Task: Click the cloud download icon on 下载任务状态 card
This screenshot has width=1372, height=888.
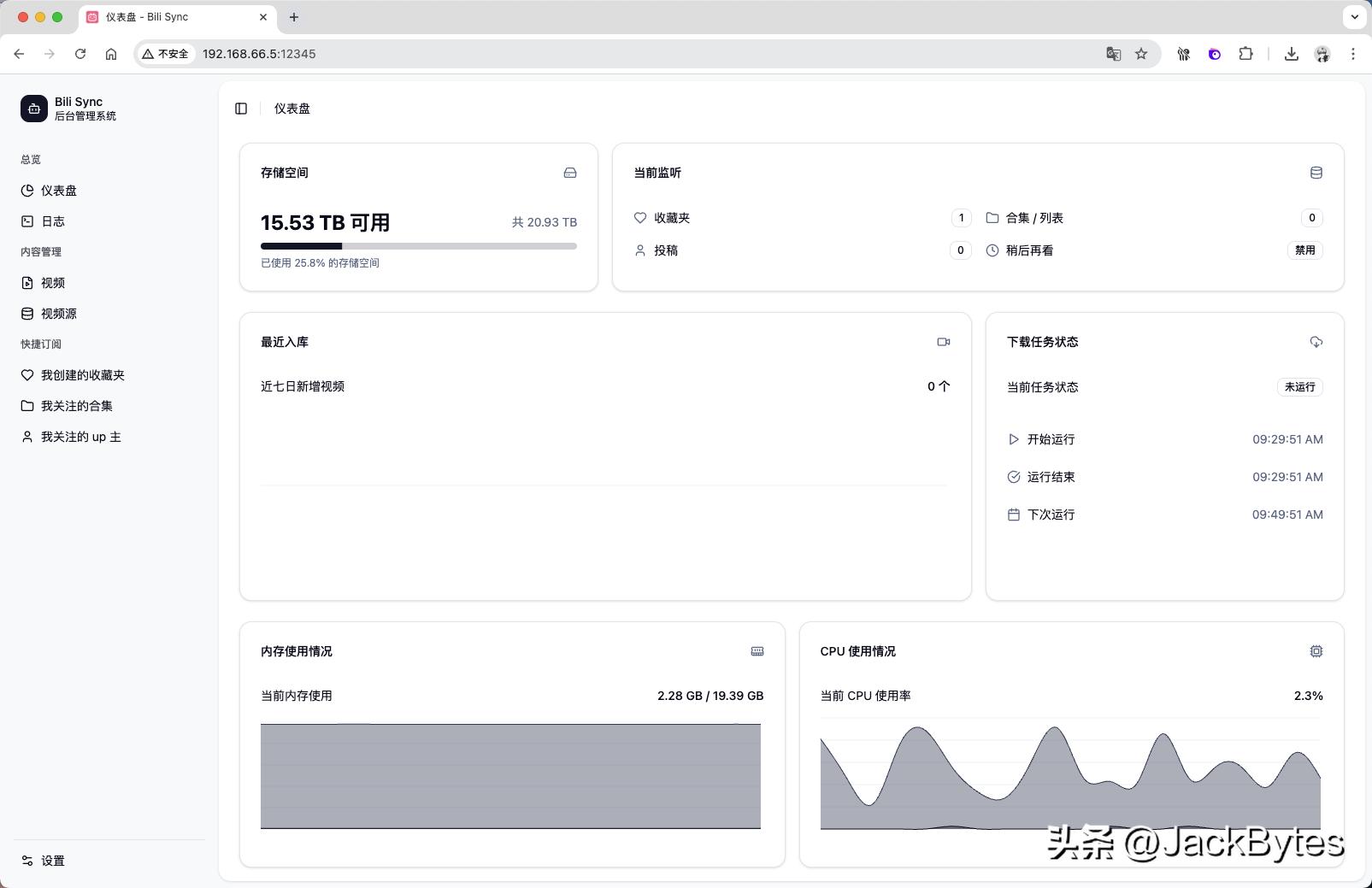Action: (1316, 342)
